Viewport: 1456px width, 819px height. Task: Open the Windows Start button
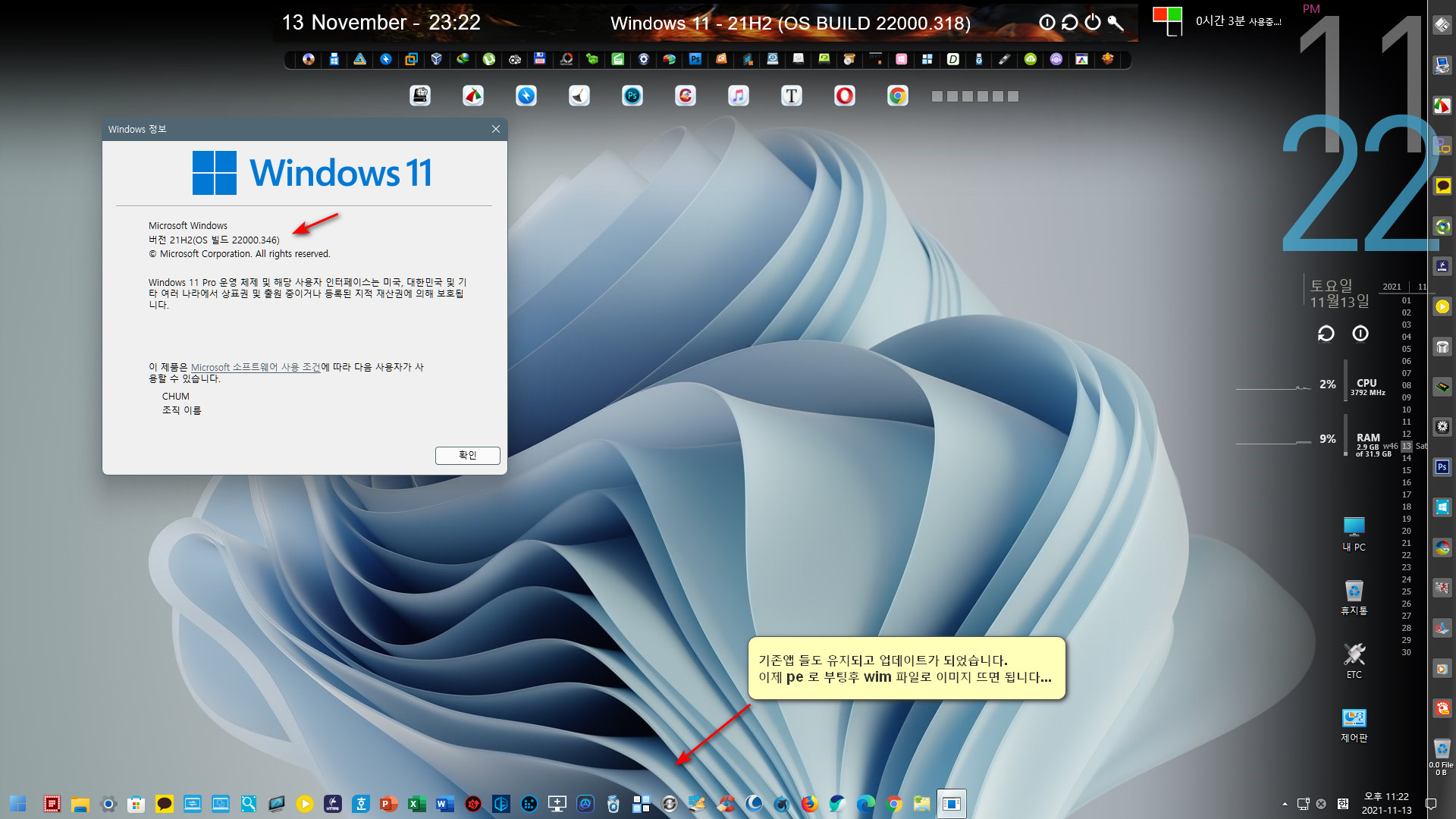pos(18,804)
